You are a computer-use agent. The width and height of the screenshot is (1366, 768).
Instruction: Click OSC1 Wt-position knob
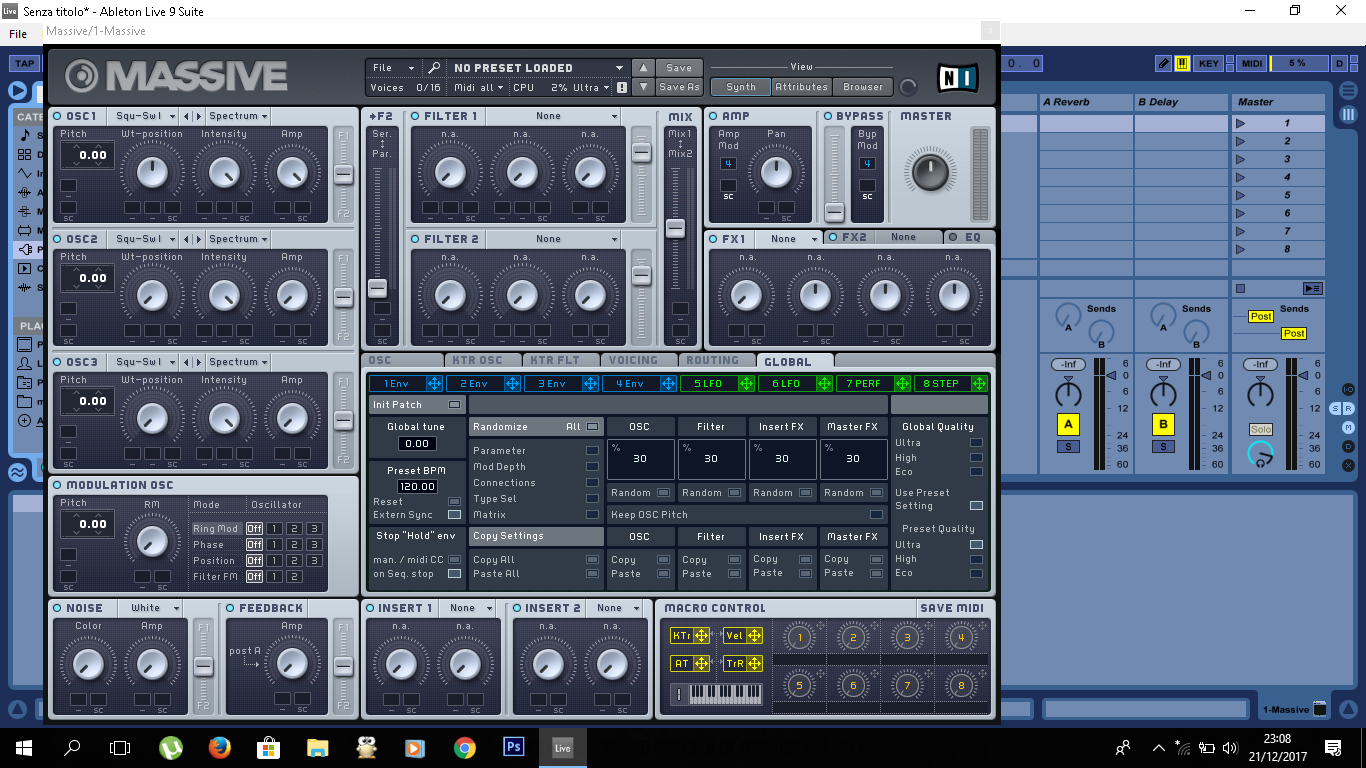click(152, 172)
